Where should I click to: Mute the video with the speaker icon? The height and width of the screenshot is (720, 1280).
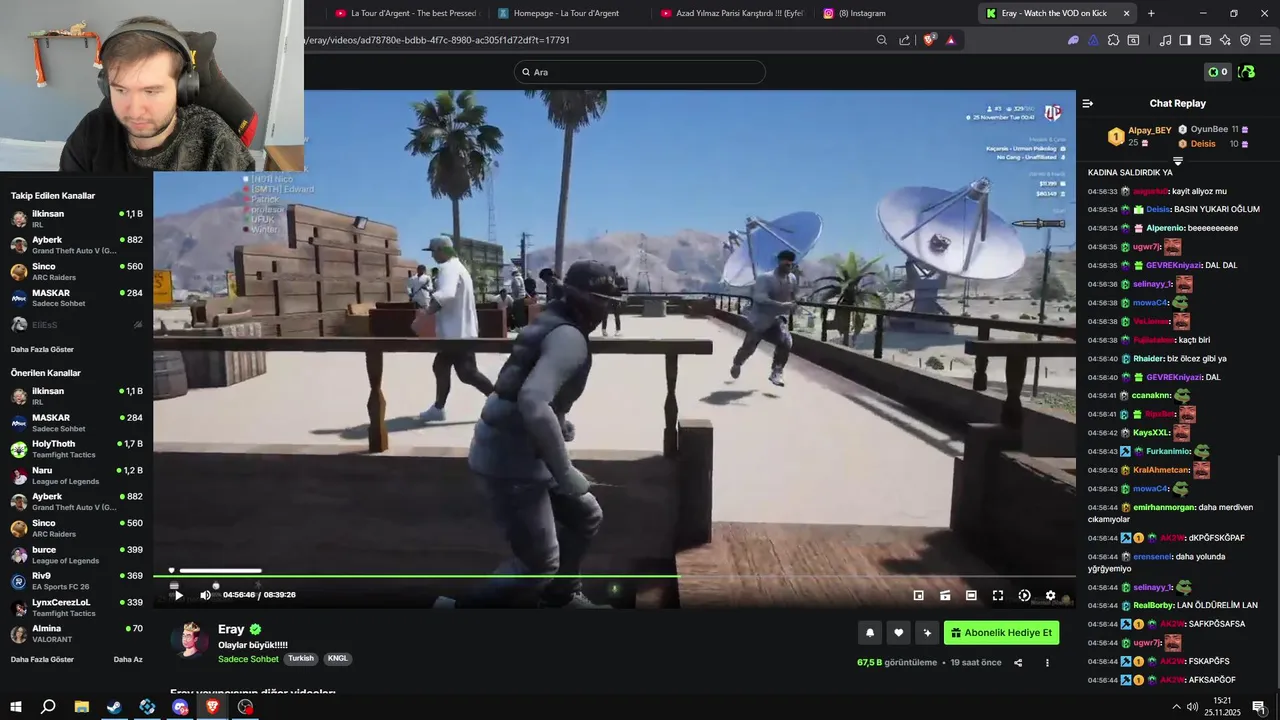click(x=205, y=595)
